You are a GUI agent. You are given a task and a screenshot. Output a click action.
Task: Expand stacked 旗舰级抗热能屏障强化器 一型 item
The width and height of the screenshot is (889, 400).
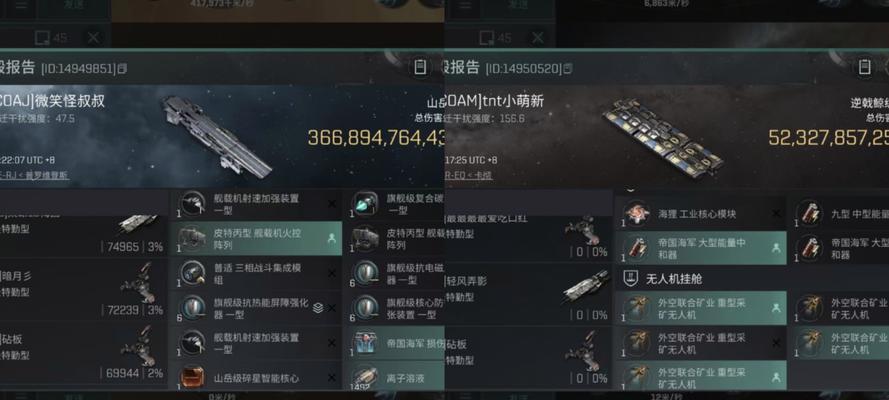318,308
